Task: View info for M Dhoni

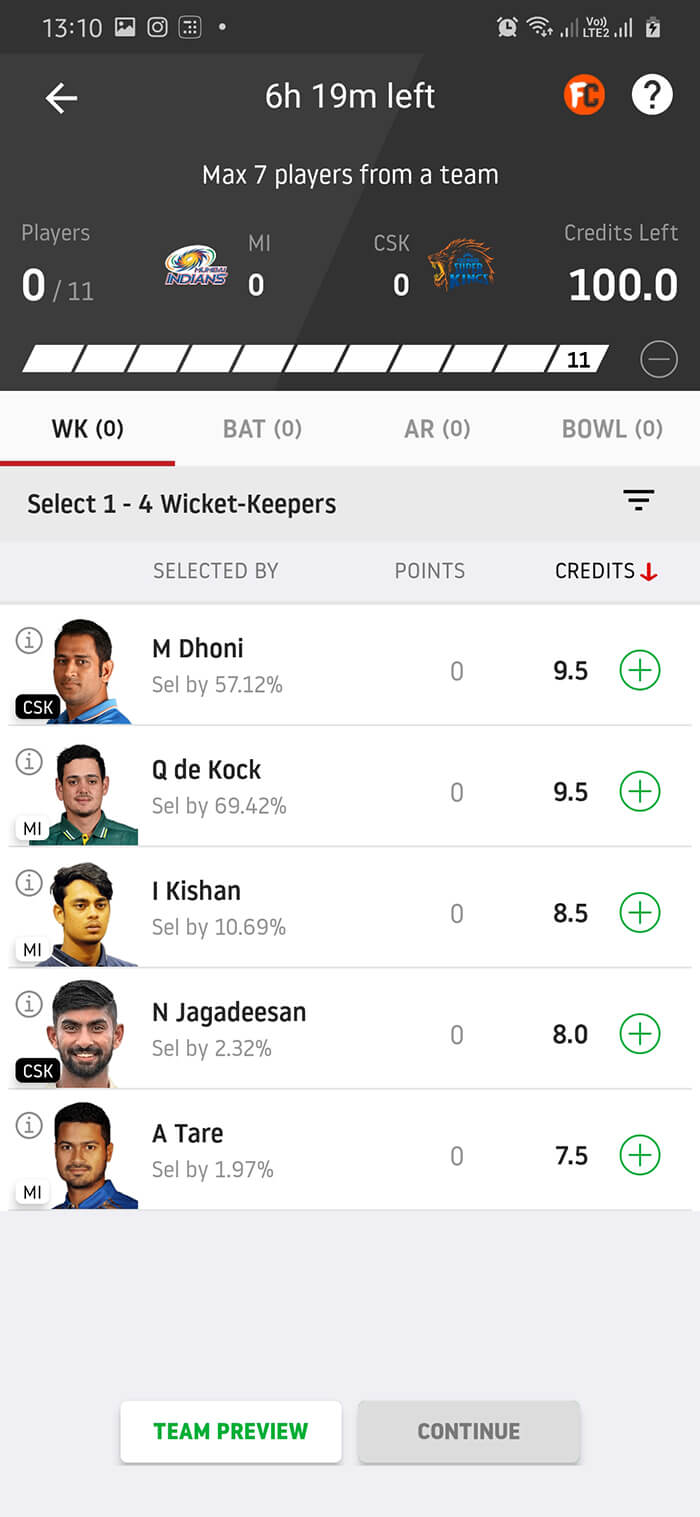Action: click(x=29, y=640)
